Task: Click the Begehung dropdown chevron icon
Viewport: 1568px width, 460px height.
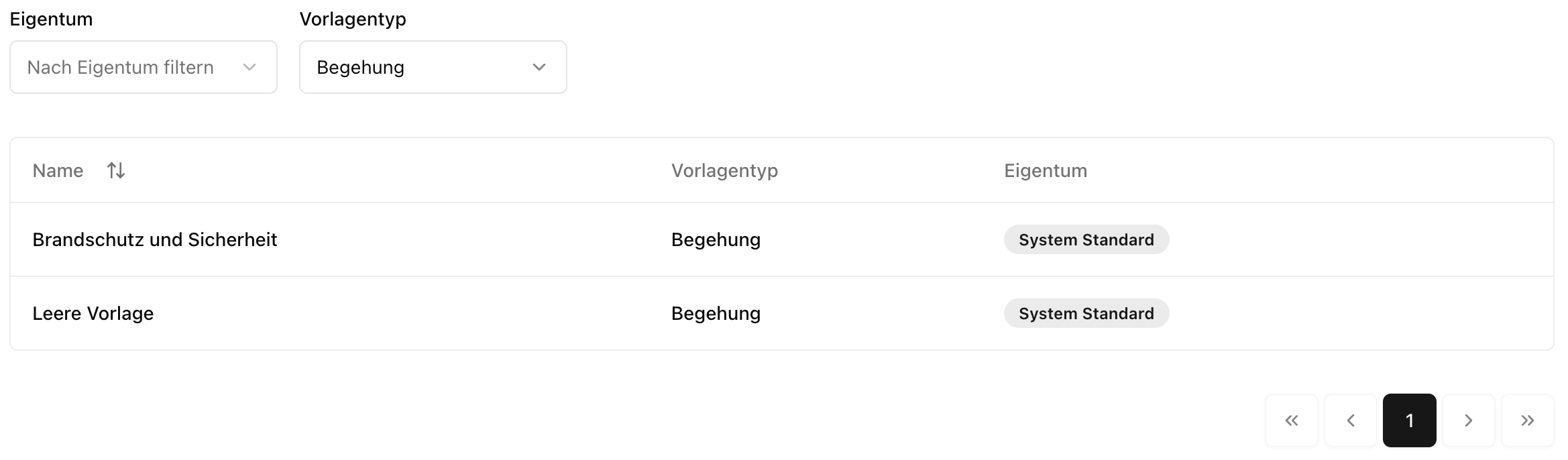Action: pos(540,67)
